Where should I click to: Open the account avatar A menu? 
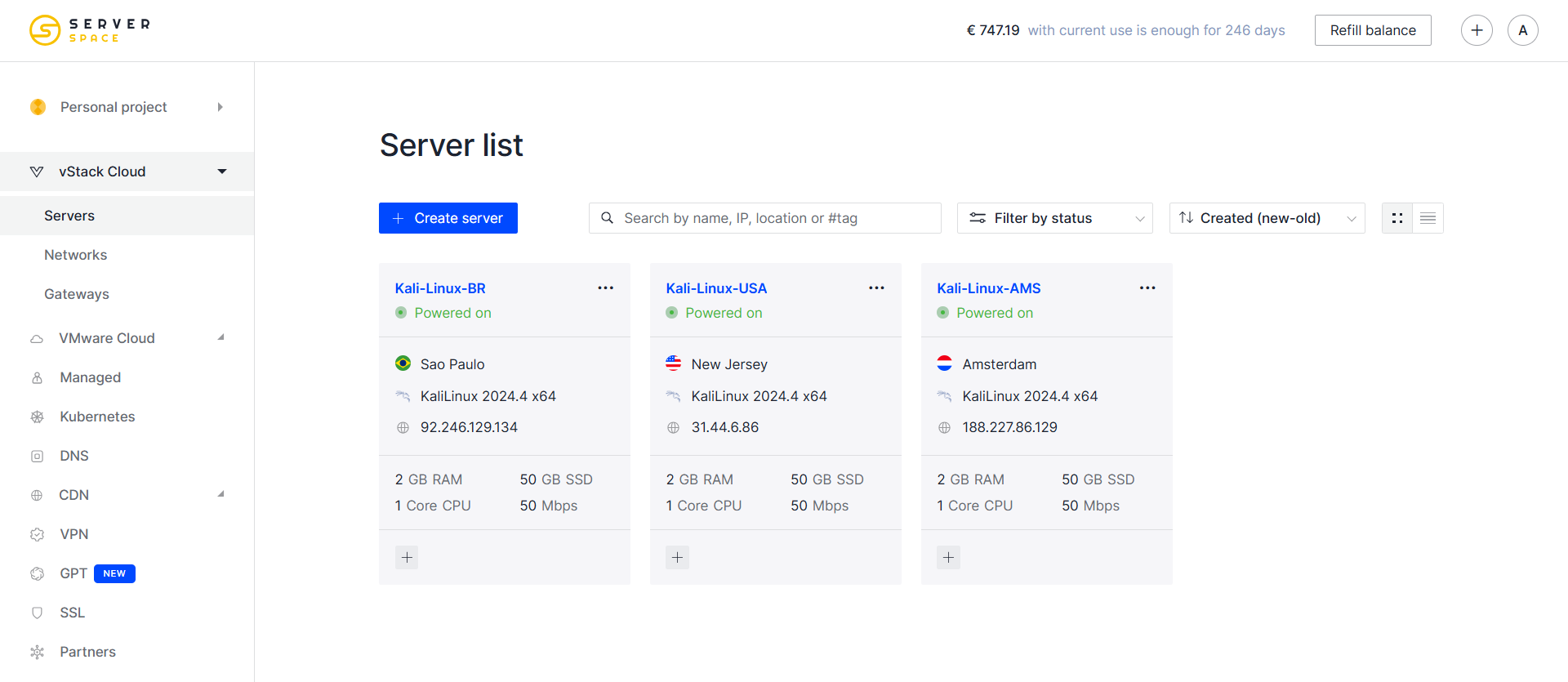[1522, 30]
